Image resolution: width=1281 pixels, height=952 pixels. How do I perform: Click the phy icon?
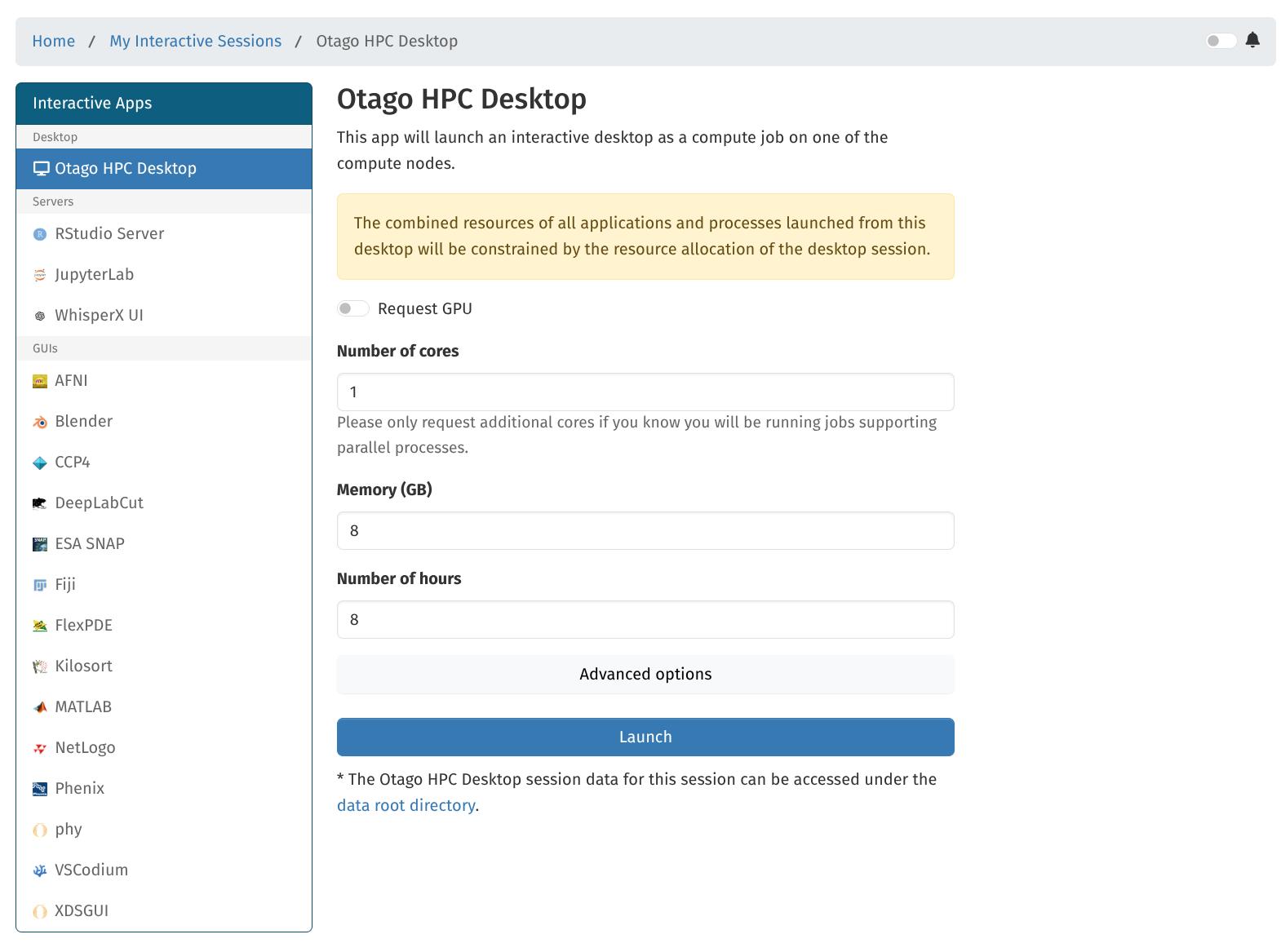tap(40, 830)
